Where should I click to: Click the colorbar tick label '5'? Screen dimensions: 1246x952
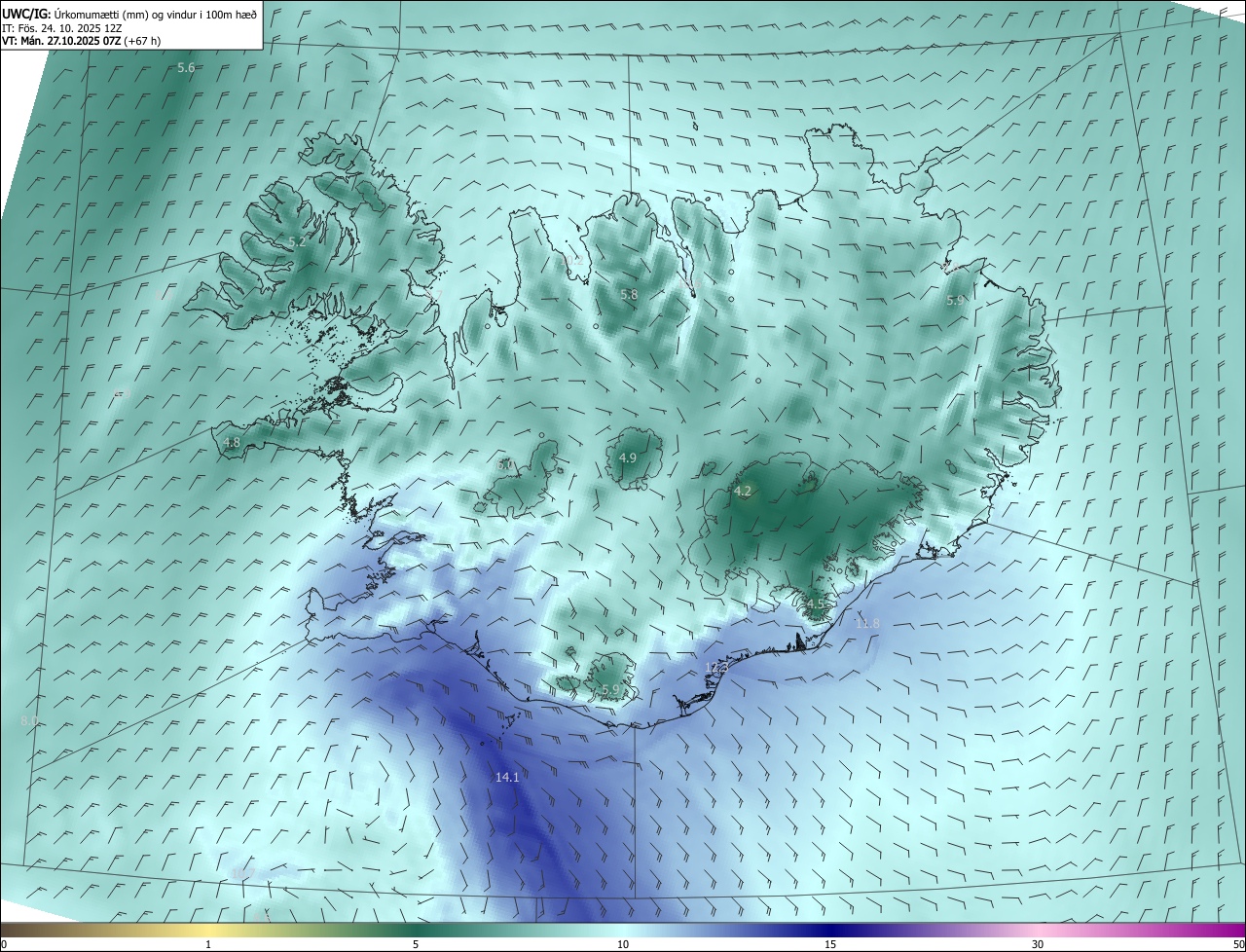(416, 945)
